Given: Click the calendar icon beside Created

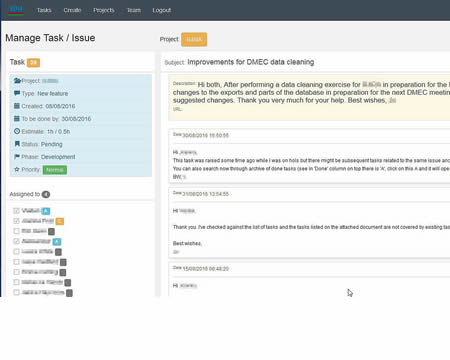Looking at the screenshot, I should tap(17, 106).
